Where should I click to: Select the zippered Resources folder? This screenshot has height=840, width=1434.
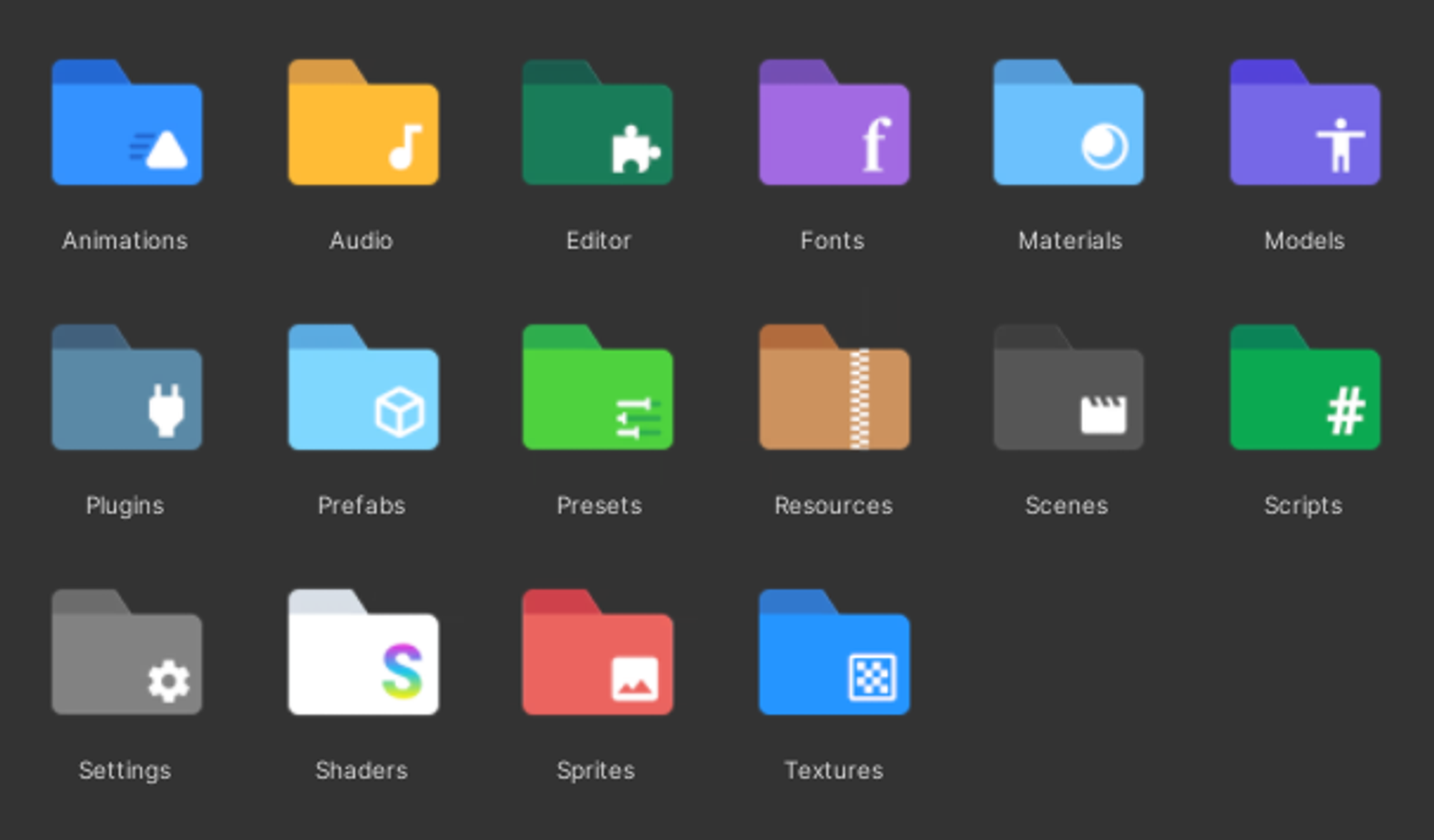834,388
